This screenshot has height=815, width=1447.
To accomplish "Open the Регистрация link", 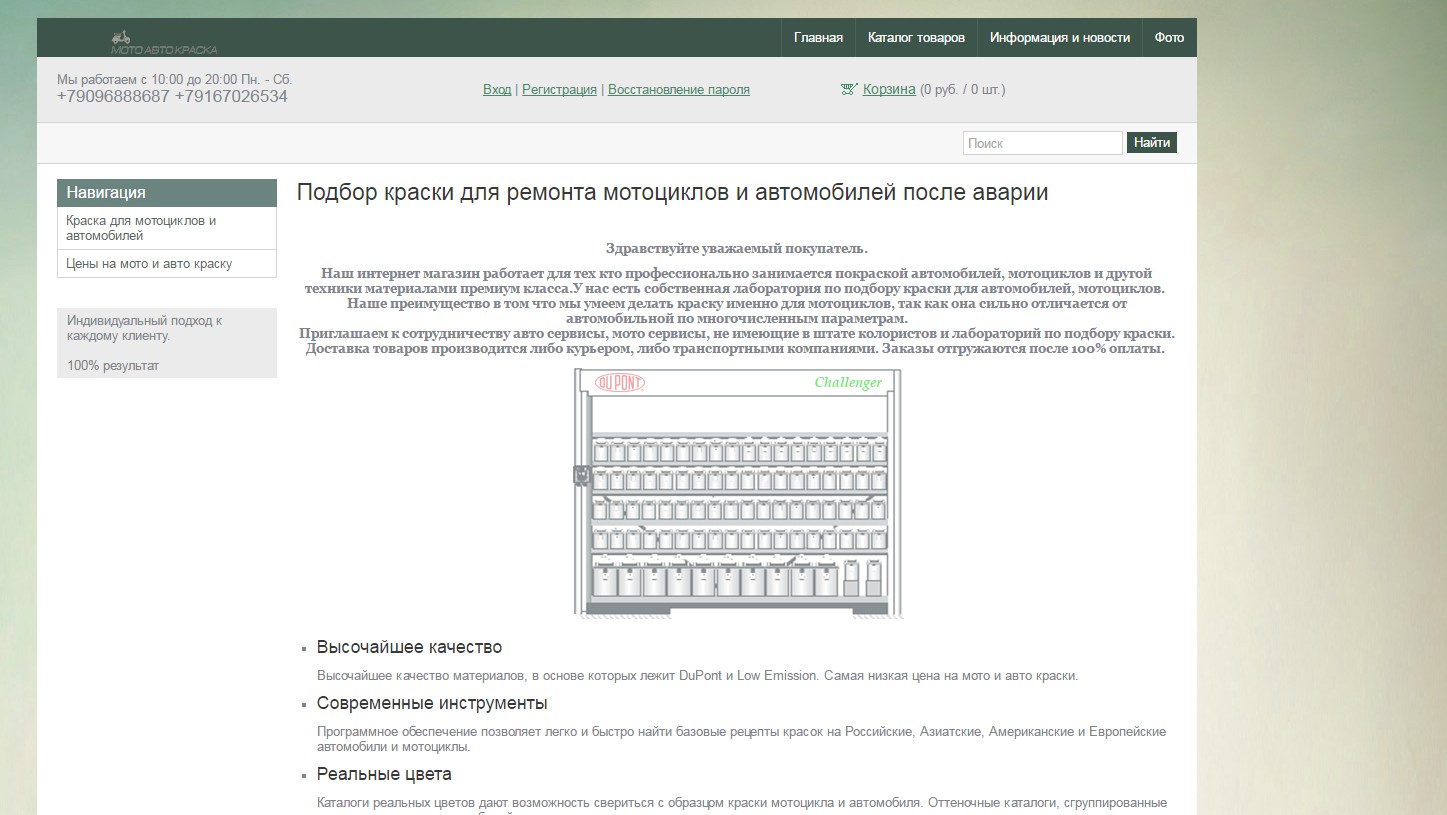I will pos(559,90).
